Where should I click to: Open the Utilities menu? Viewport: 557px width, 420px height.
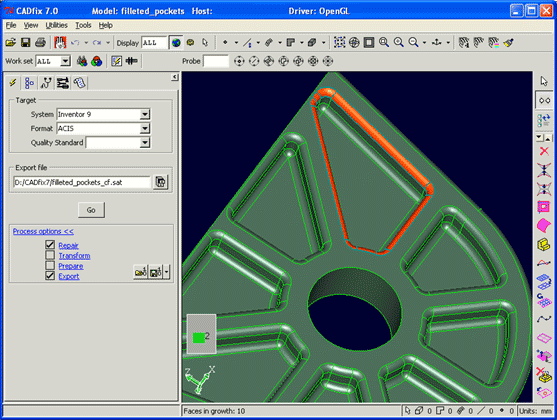pos(56,25)
